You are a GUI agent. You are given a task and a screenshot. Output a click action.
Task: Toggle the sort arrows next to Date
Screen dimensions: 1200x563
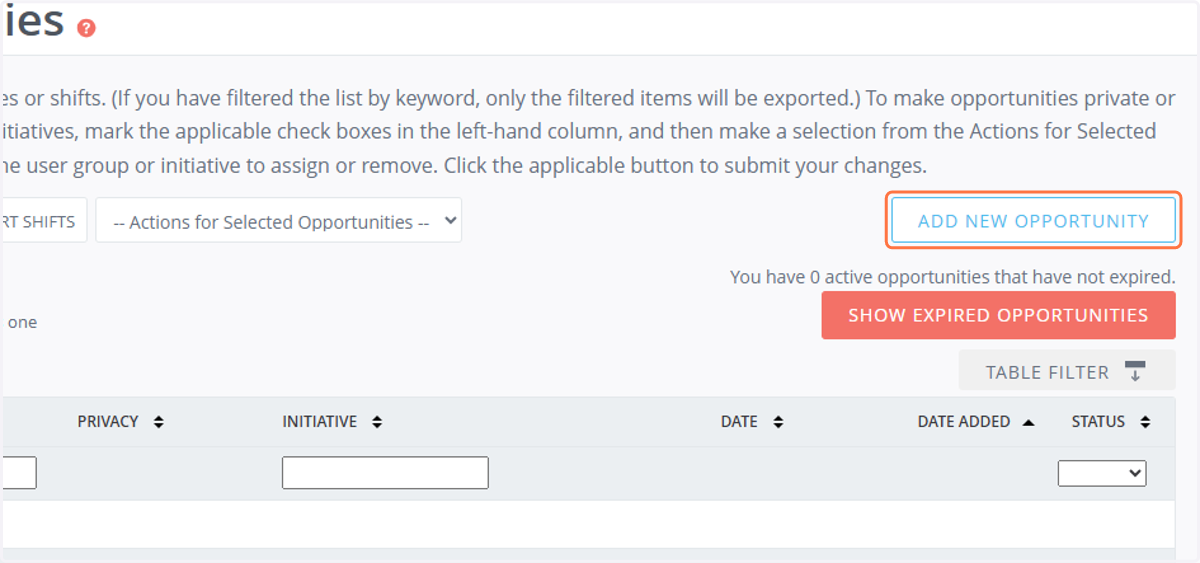(x=778, y=422)
